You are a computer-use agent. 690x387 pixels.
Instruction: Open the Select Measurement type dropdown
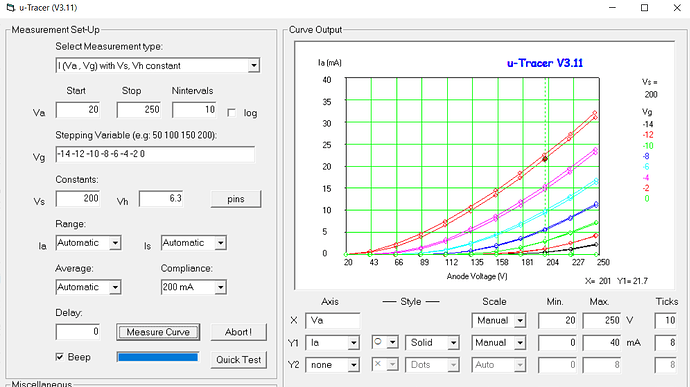(x=253, y=66)
